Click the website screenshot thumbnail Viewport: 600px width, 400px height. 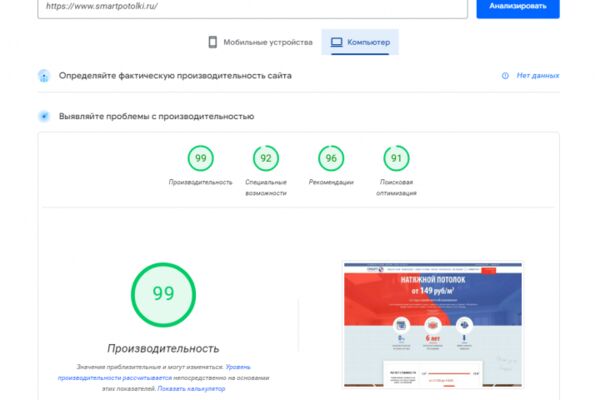(x=433, y=325)
